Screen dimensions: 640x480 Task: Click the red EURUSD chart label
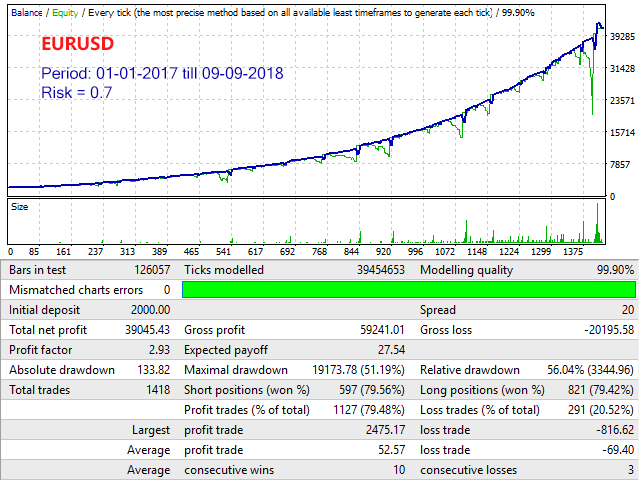coord(78,44)
